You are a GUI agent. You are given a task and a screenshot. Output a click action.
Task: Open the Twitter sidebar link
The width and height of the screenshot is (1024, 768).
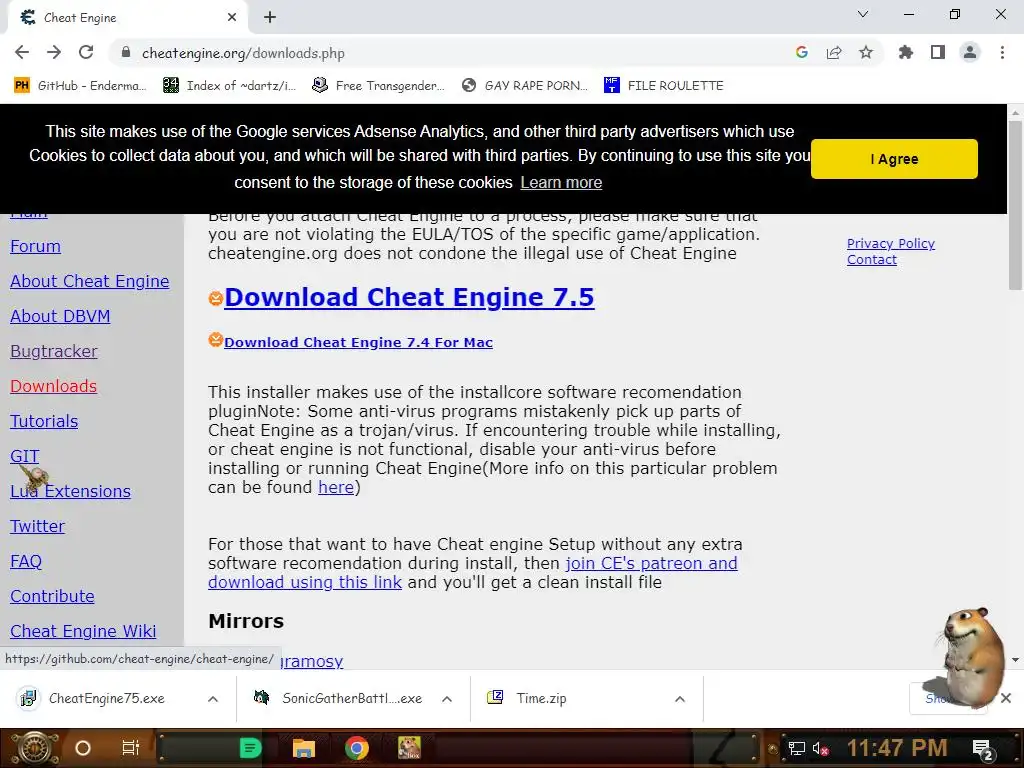point(37,526)
